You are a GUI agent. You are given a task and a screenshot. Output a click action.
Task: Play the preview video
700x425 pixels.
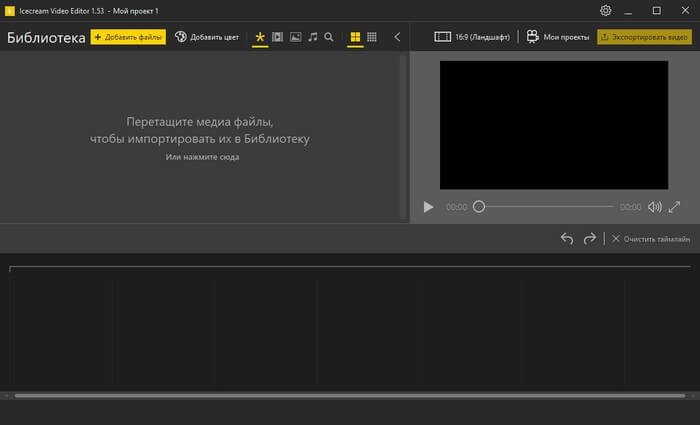click(429, 207)
